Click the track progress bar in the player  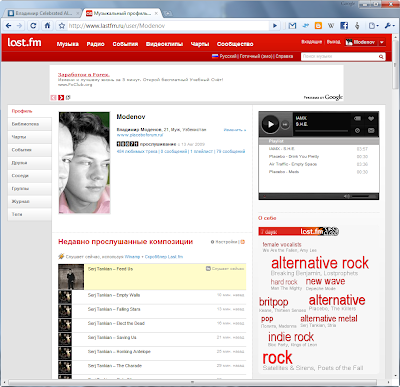(x=321, y=131)
